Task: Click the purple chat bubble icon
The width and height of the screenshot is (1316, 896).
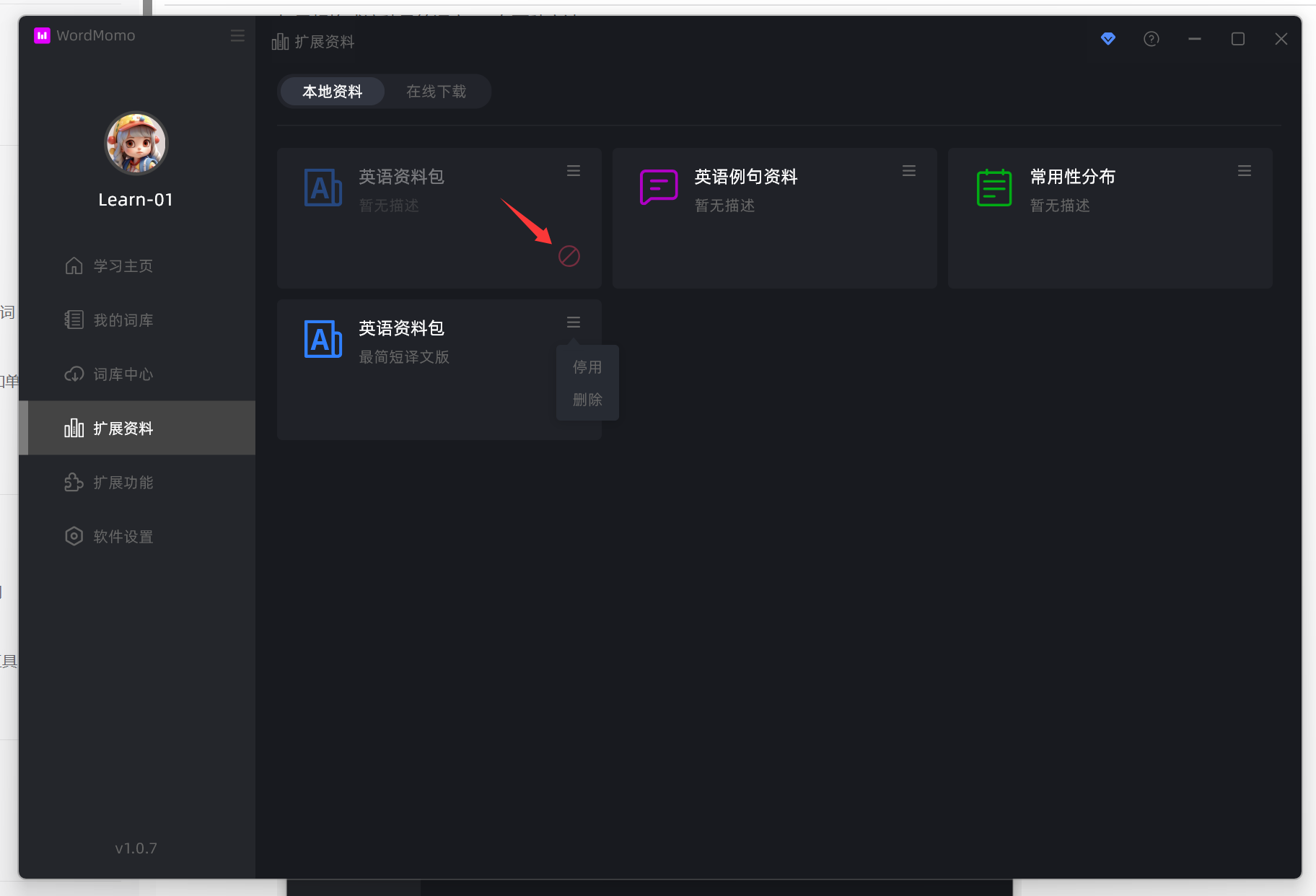Action: click(658, 188)
